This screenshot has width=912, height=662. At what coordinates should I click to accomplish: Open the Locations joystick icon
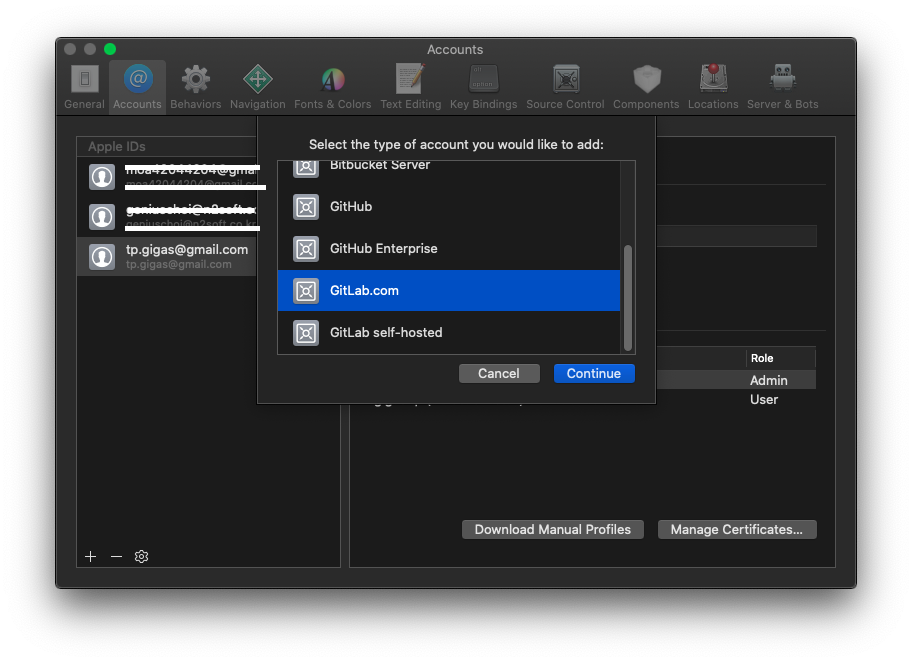coord(714,79)
